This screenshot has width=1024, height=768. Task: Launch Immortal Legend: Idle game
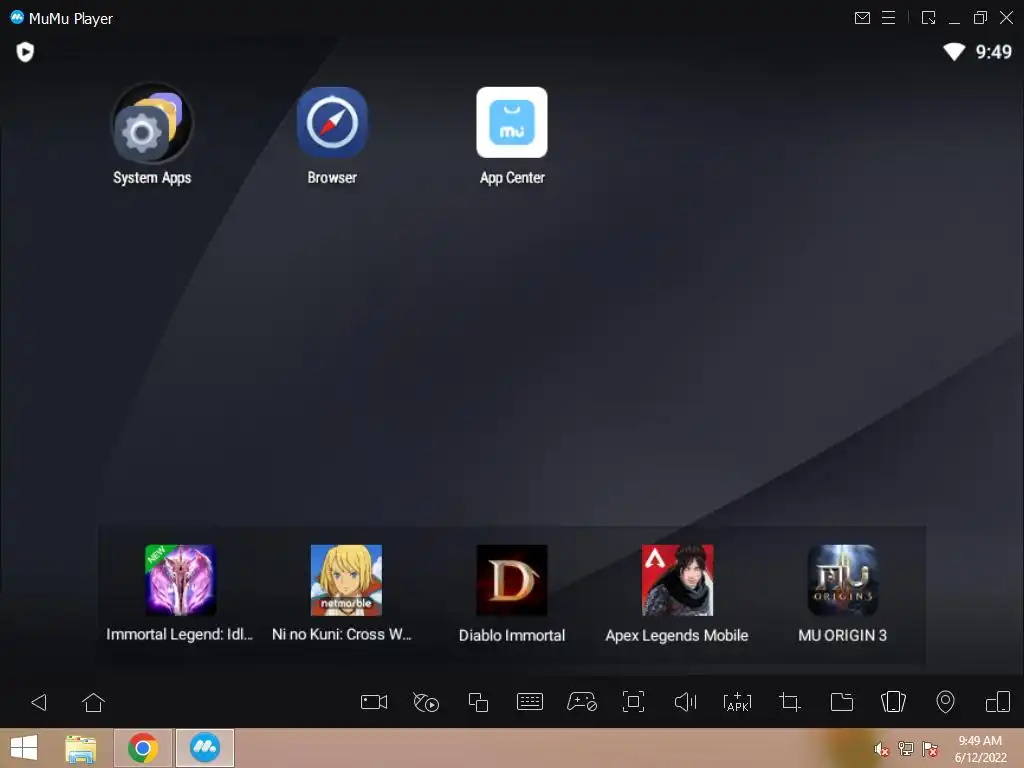pyautogui.click(x=180, y=580)
